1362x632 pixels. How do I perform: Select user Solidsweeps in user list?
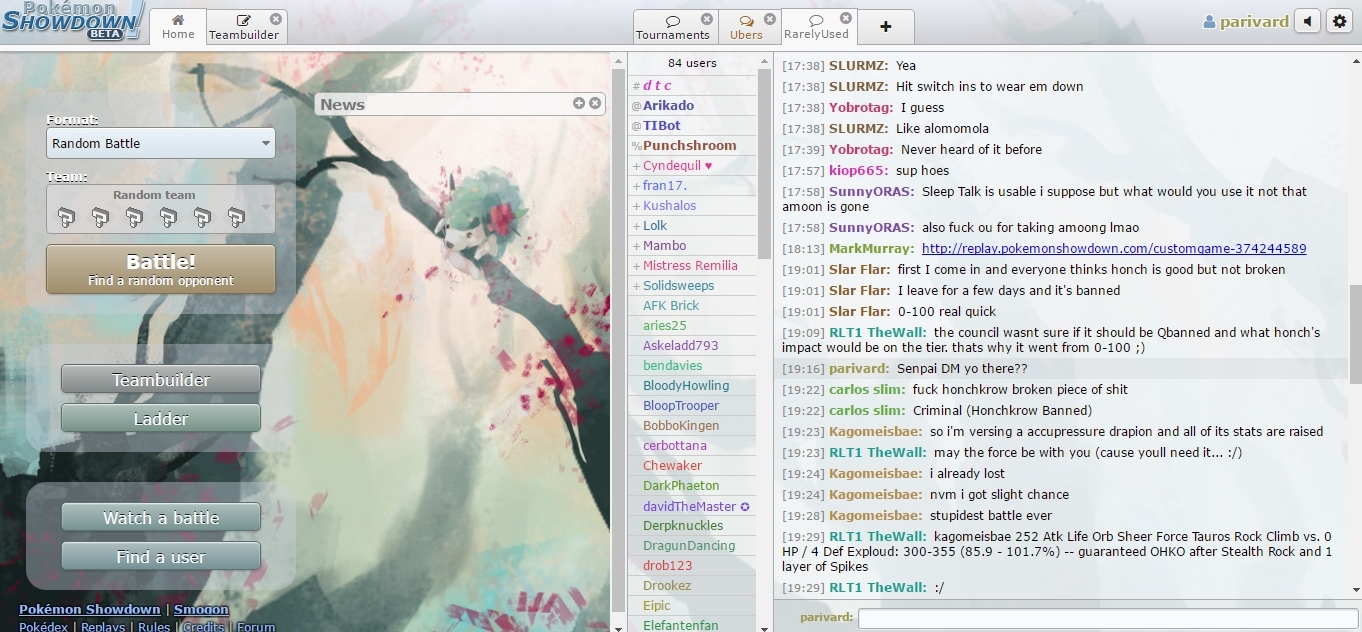(692, 285)
